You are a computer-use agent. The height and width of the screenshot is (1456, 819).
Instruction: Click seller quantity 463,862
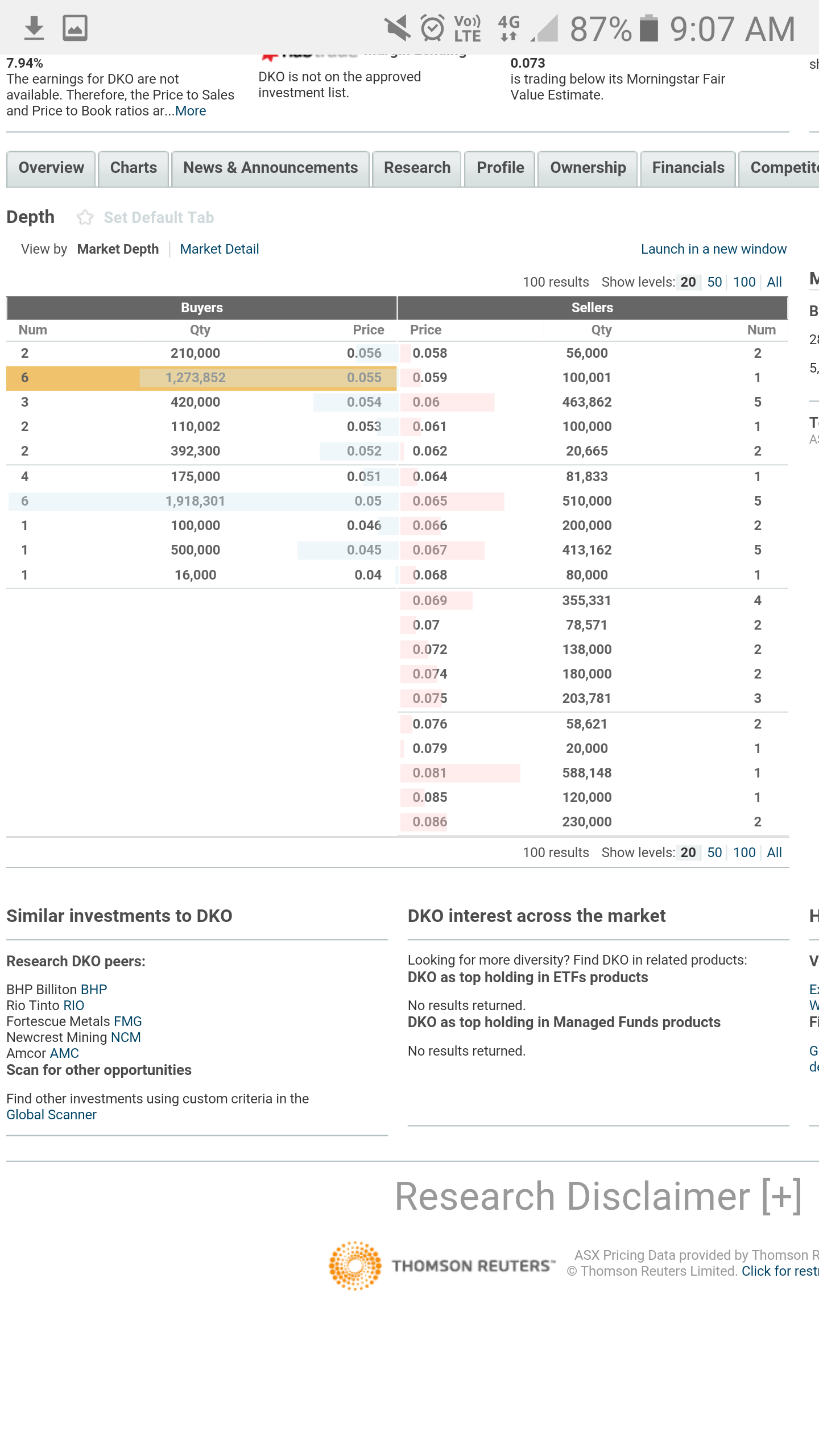pyautogui.click(x=587, y=402)
